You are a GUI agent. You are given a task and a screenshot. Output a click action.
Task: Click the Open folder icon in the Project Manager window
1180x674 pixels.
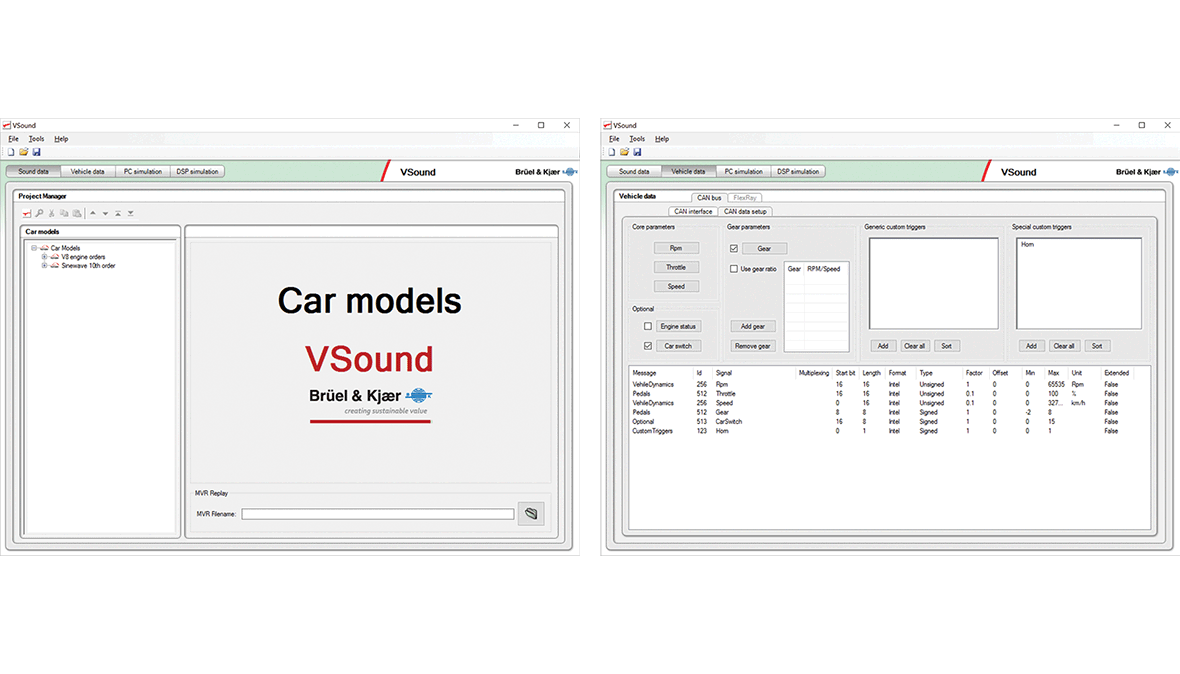[x=24, y=152]
